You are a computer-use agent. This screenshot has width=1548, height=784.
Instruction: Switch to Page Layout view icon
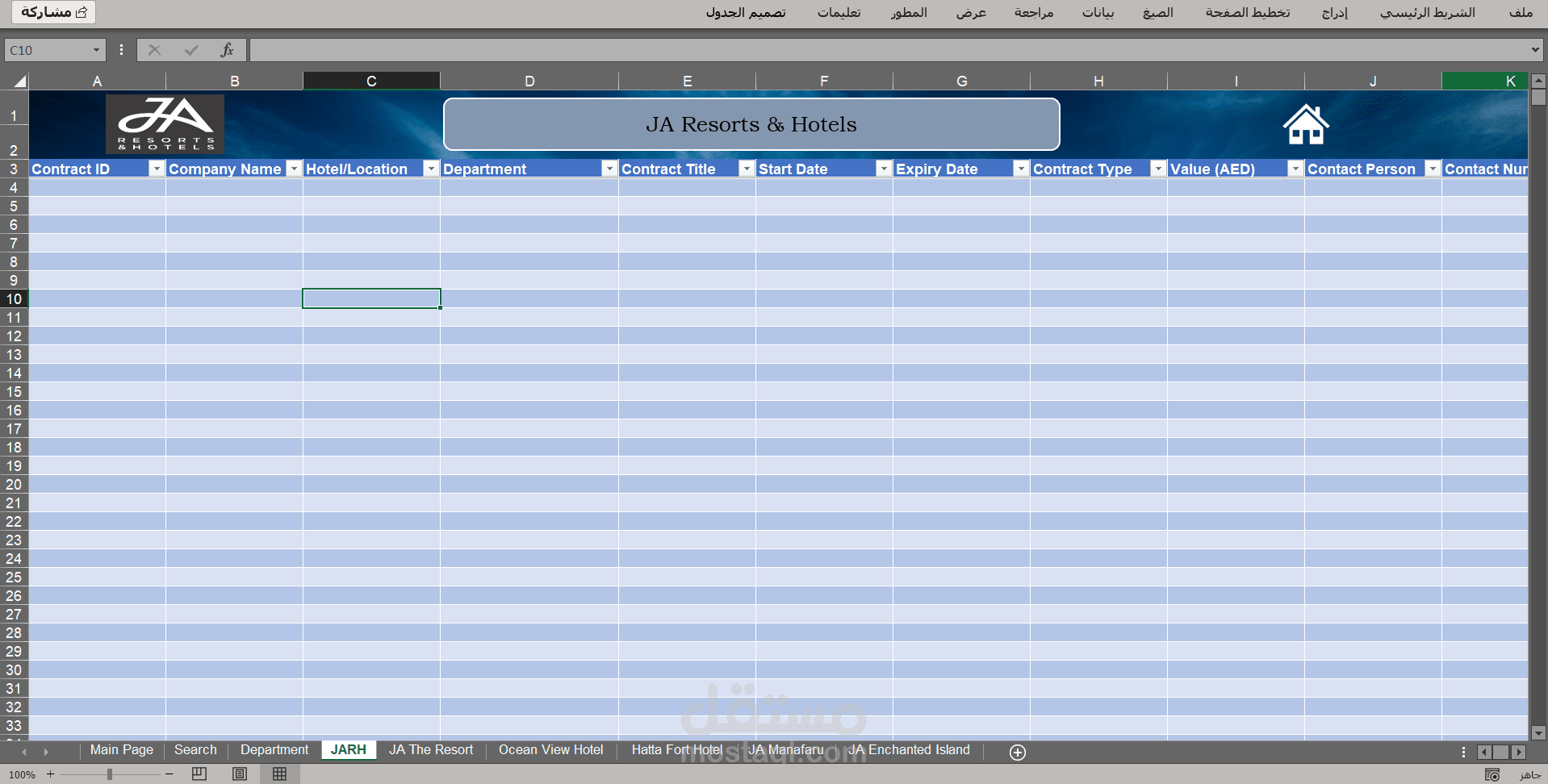(x=240, y=774)
